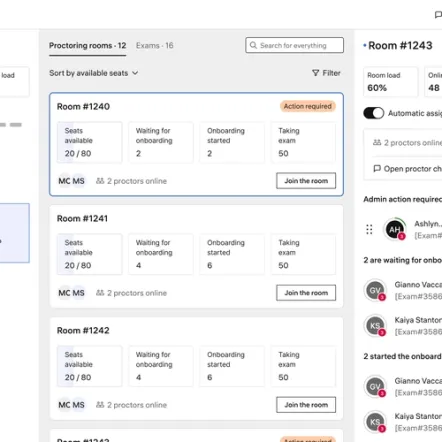Switch to Proctoring rooms tab
This screenshot has width=442, height=442.
point(88,46)
